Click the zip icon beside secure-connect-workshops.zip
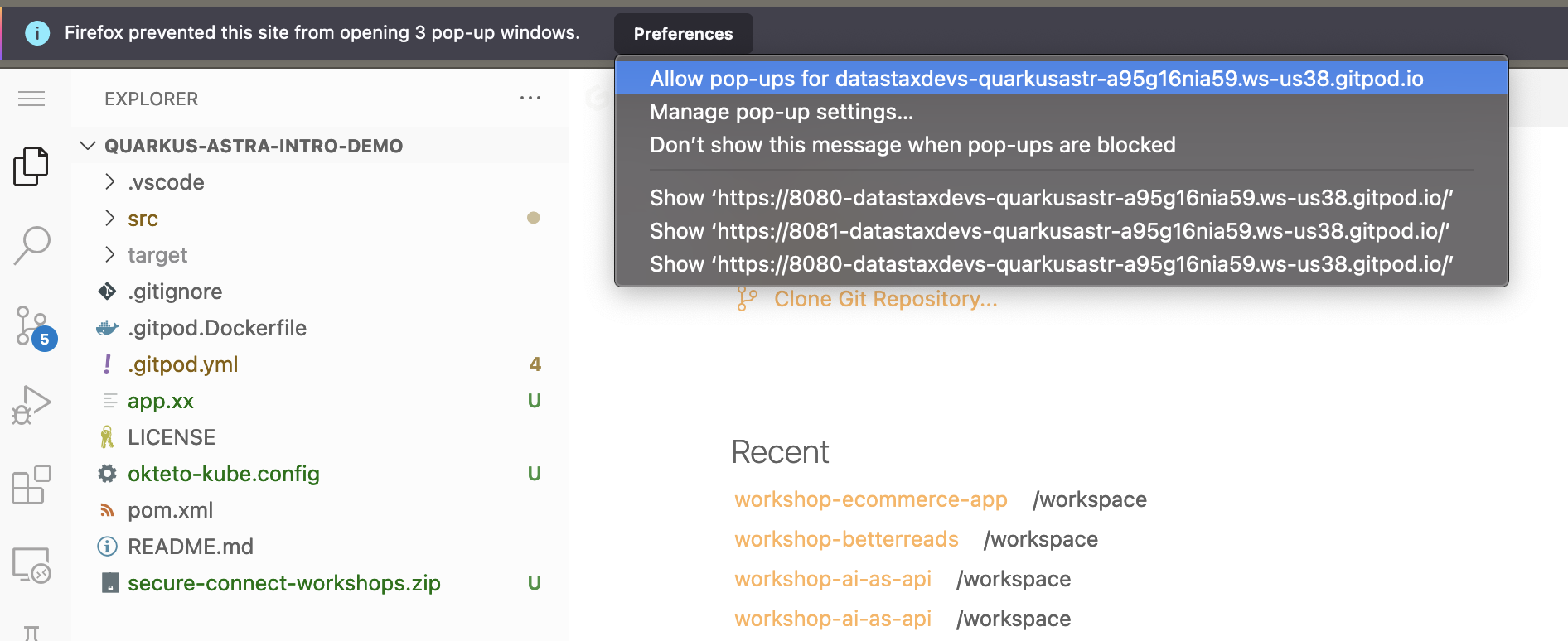Viewport: 1568px width, 641px height. click(x=109, y=583)
